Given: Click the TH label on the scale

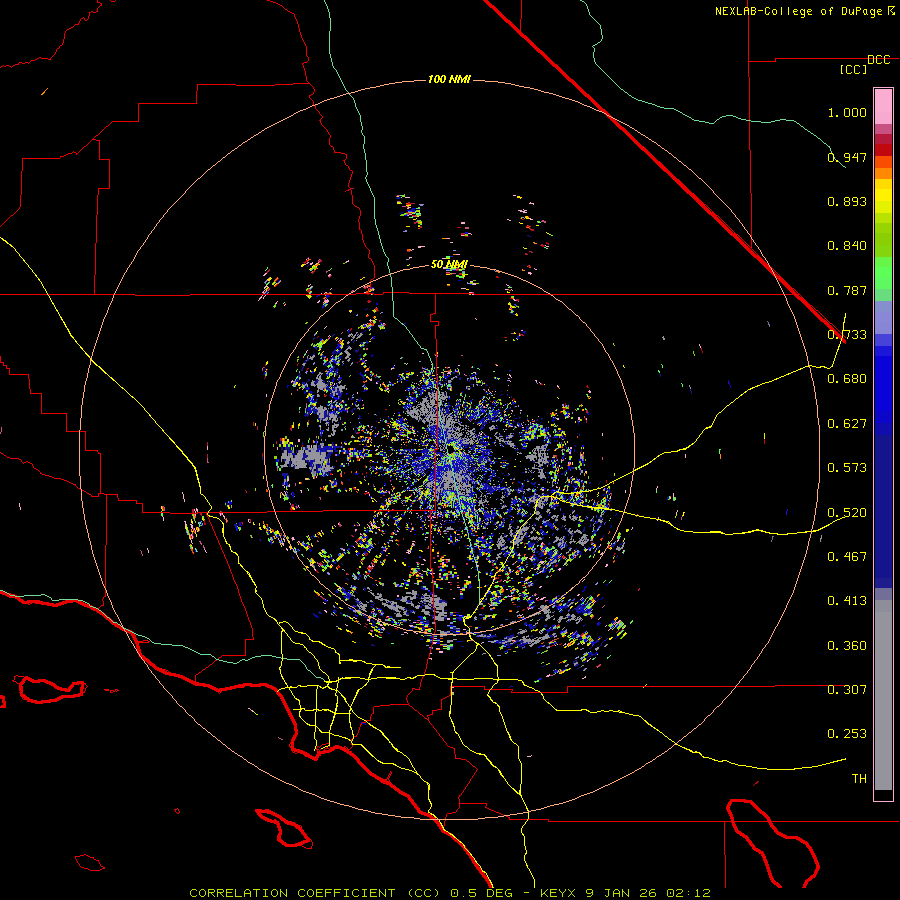Looking at the screenshot, I should pyautogui.click(x=859, y=779).
